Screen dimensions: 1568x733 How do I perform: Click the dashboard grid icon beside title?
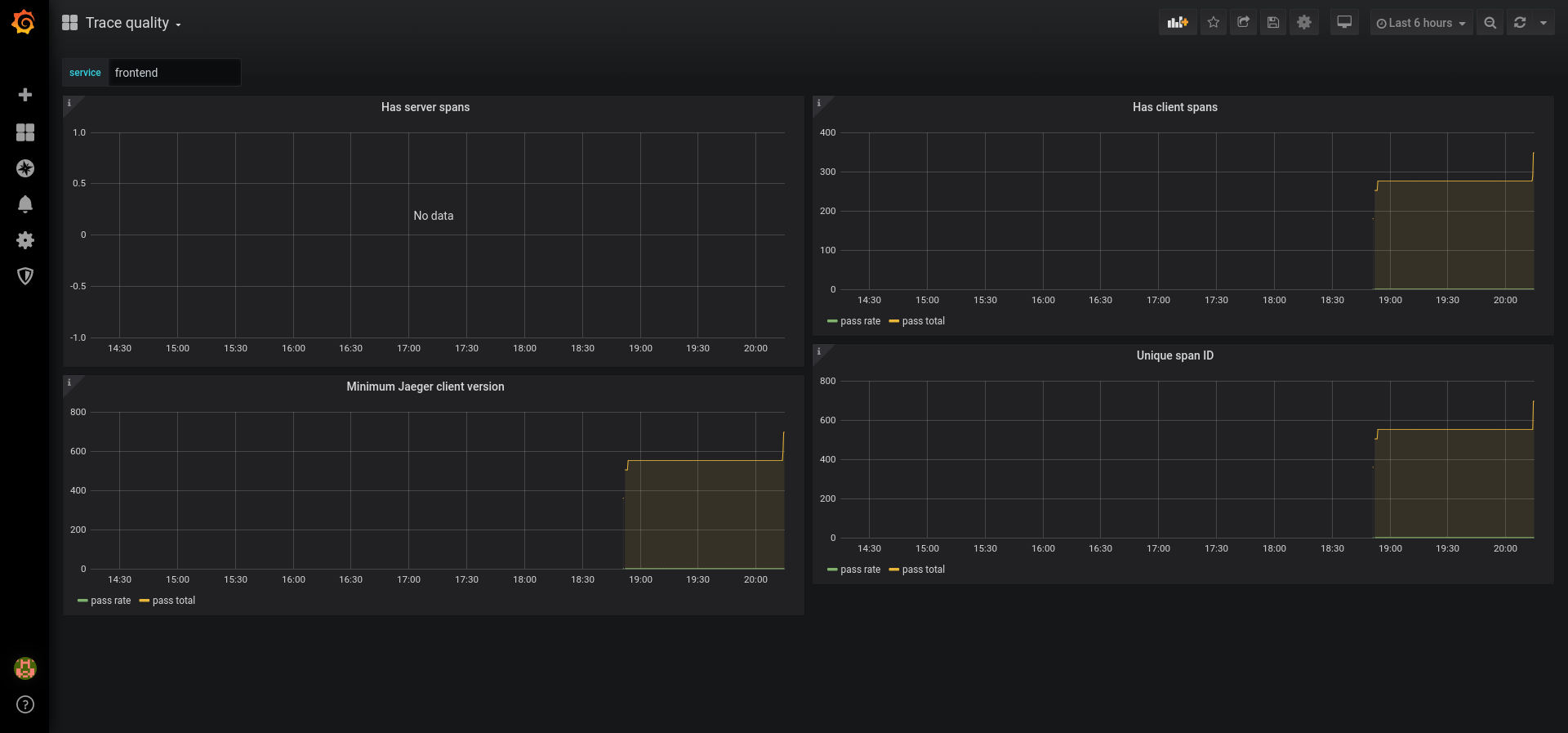click(70, 23)
